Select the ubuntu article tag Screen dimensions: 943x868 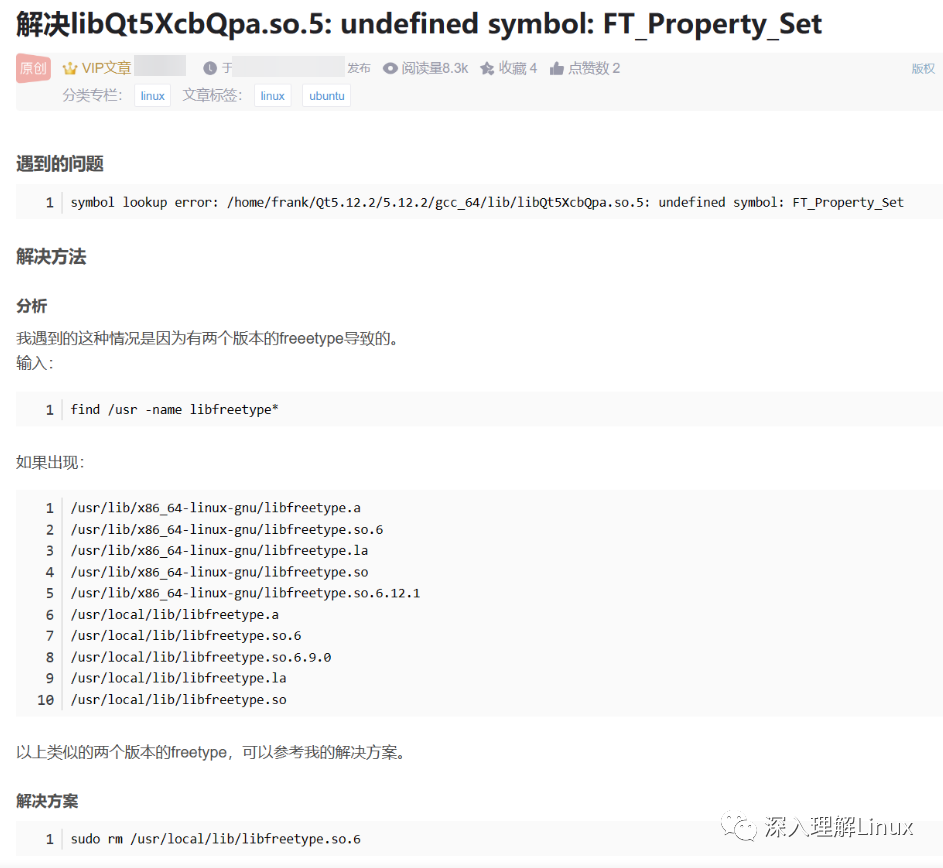click(327, 96)
